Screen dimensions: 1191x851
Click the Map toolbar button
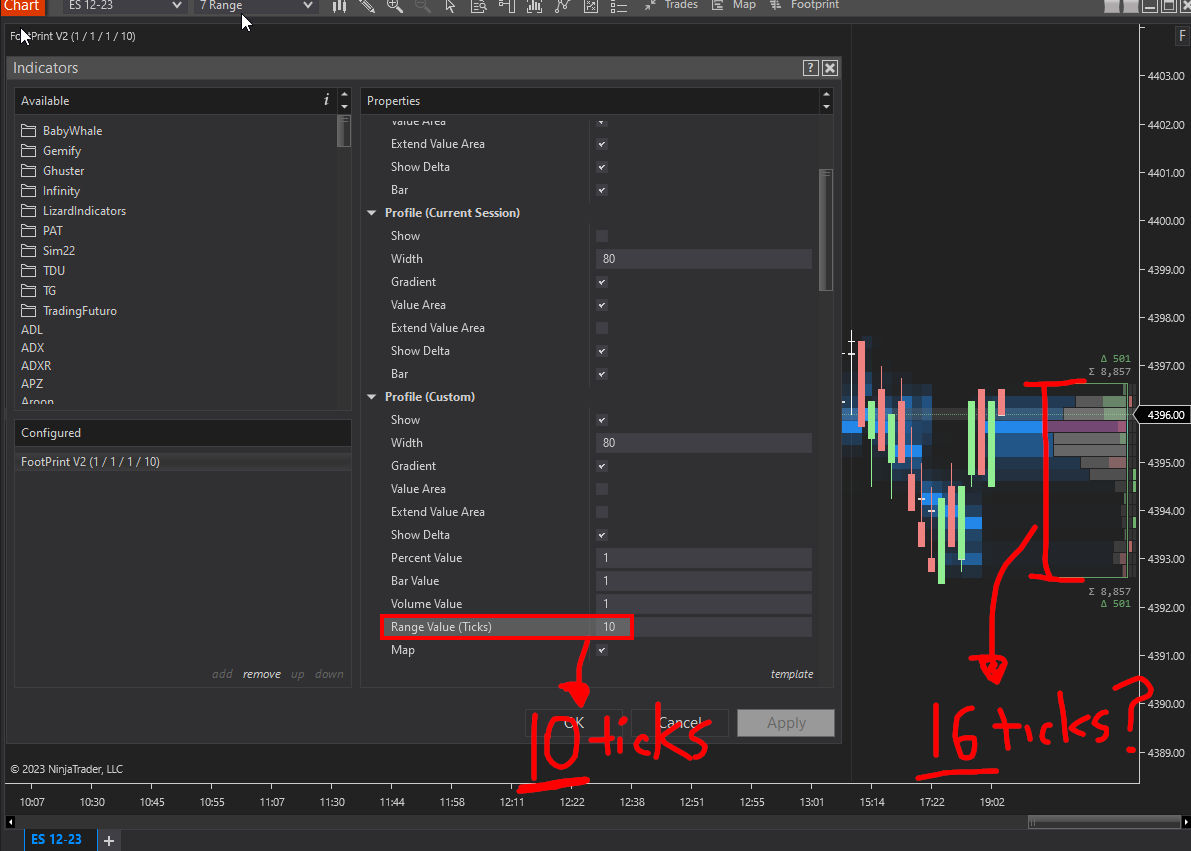[x=734, y=5]
